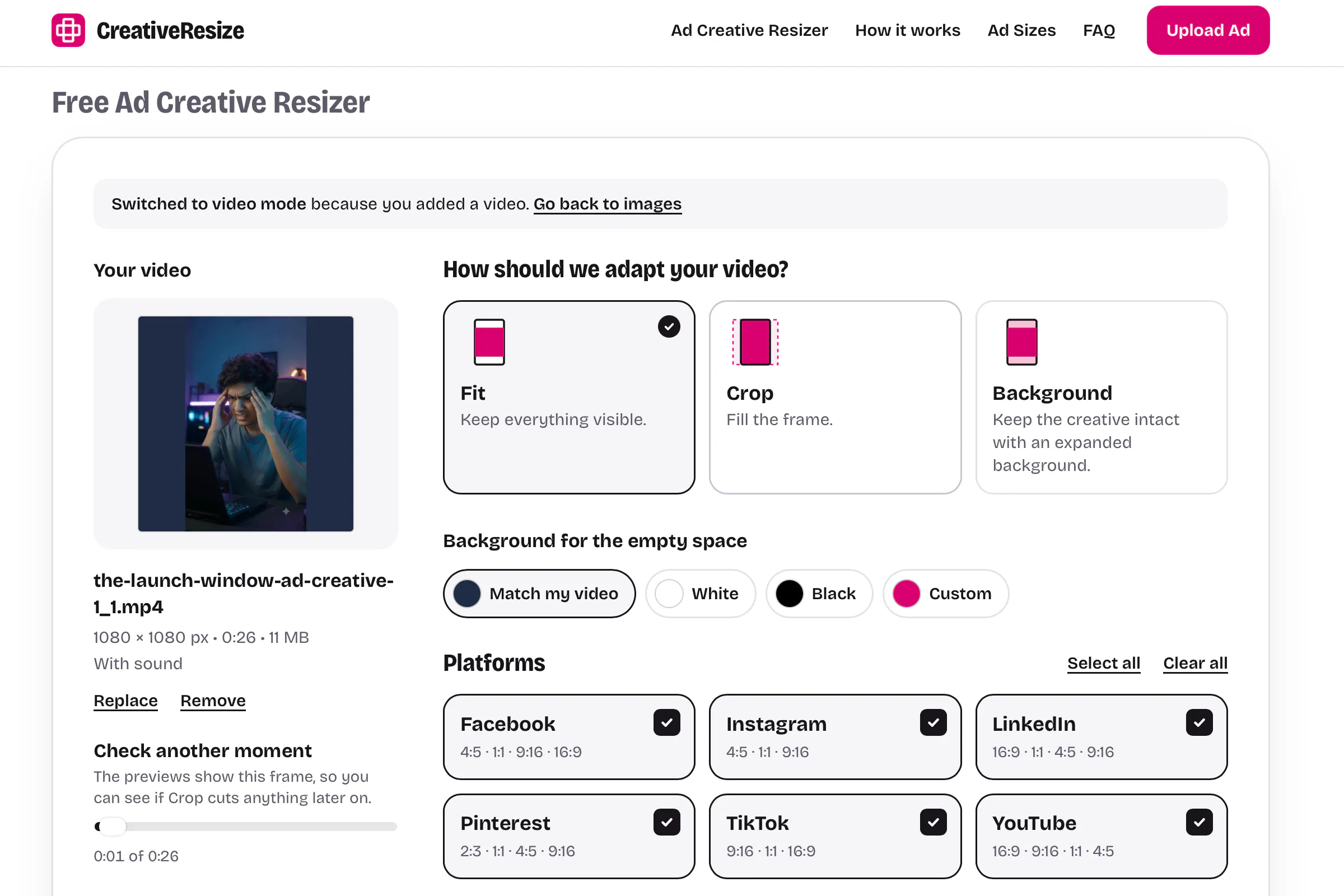This screenshot has height=896, width=1344.
Task: Click the Facebook ratios '4:5 · 1:1 · 9:16 · 16:9'
Action: coord(521,752)
